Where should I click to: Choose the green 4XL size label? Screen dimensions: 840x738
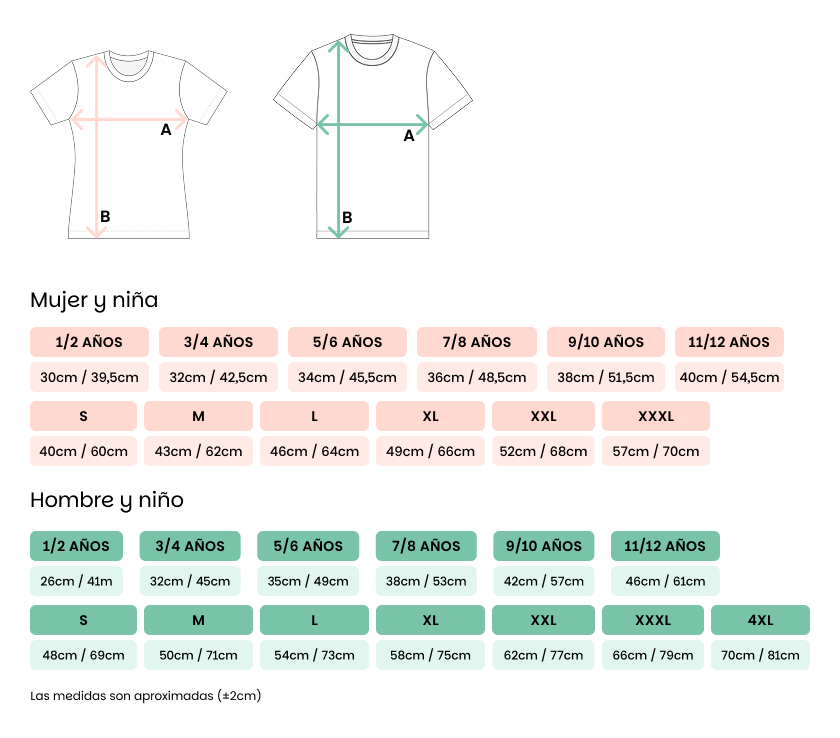760,620
